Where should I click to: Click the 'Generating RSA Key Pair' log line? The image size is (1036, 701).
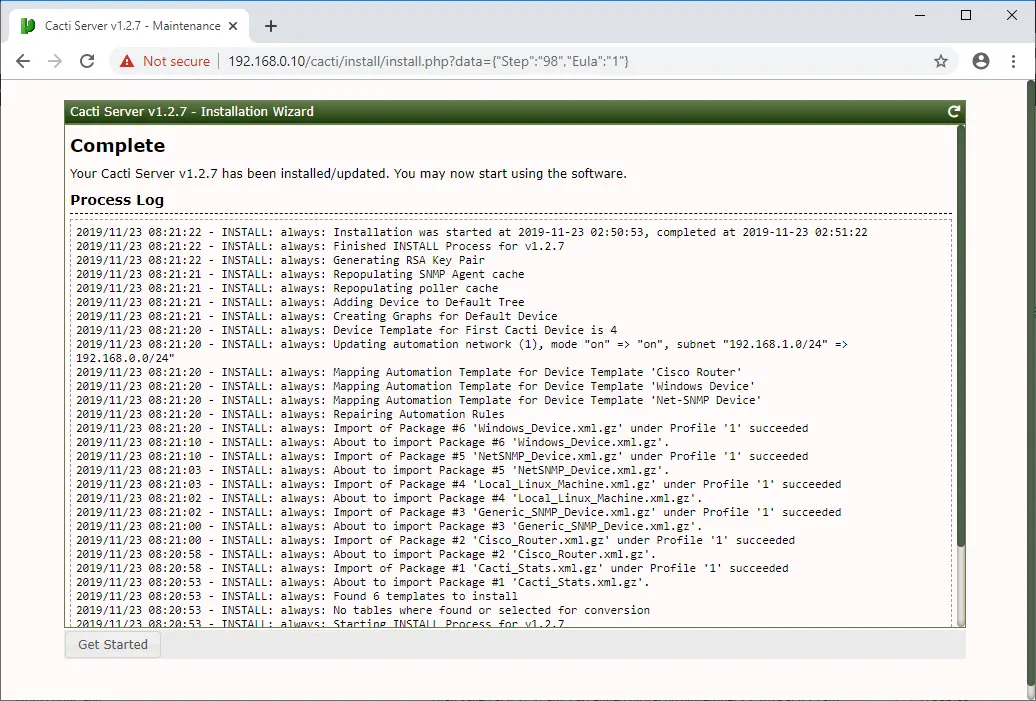280,260
